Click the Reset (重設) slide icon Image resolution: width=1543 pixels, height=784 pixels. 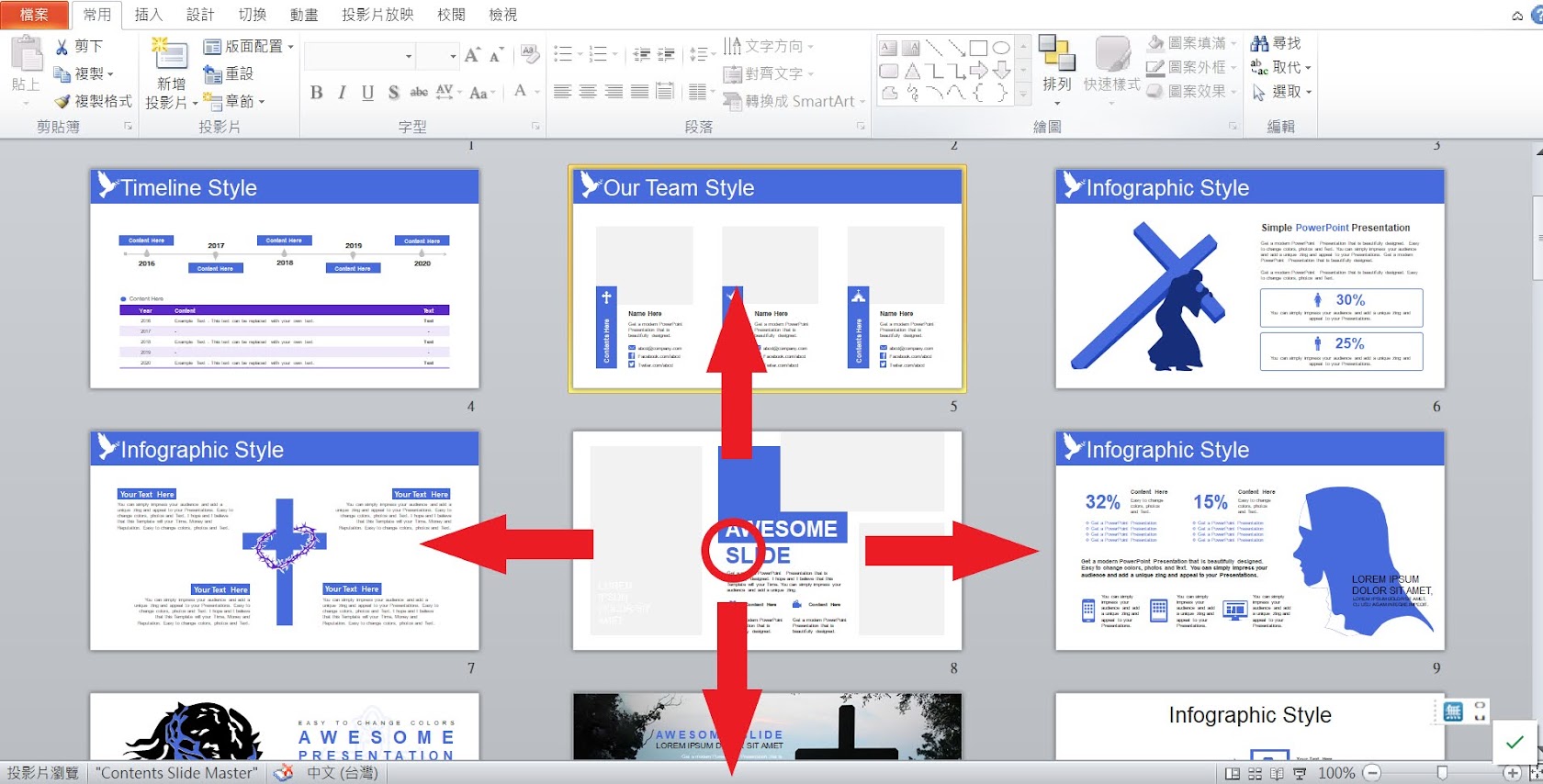213,73
